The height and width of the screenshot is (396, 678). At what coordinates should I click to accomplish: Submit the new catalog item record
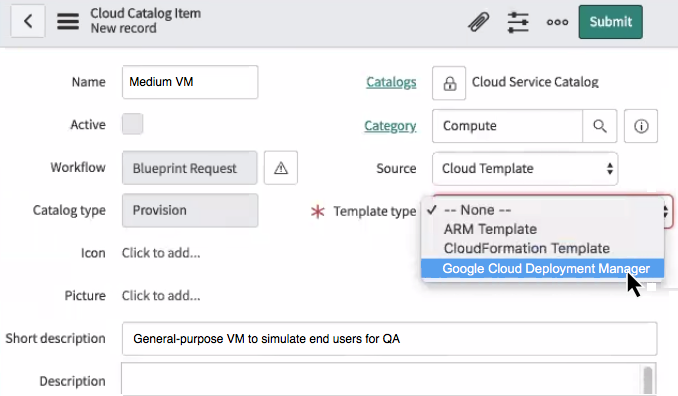tap(611, 22)
